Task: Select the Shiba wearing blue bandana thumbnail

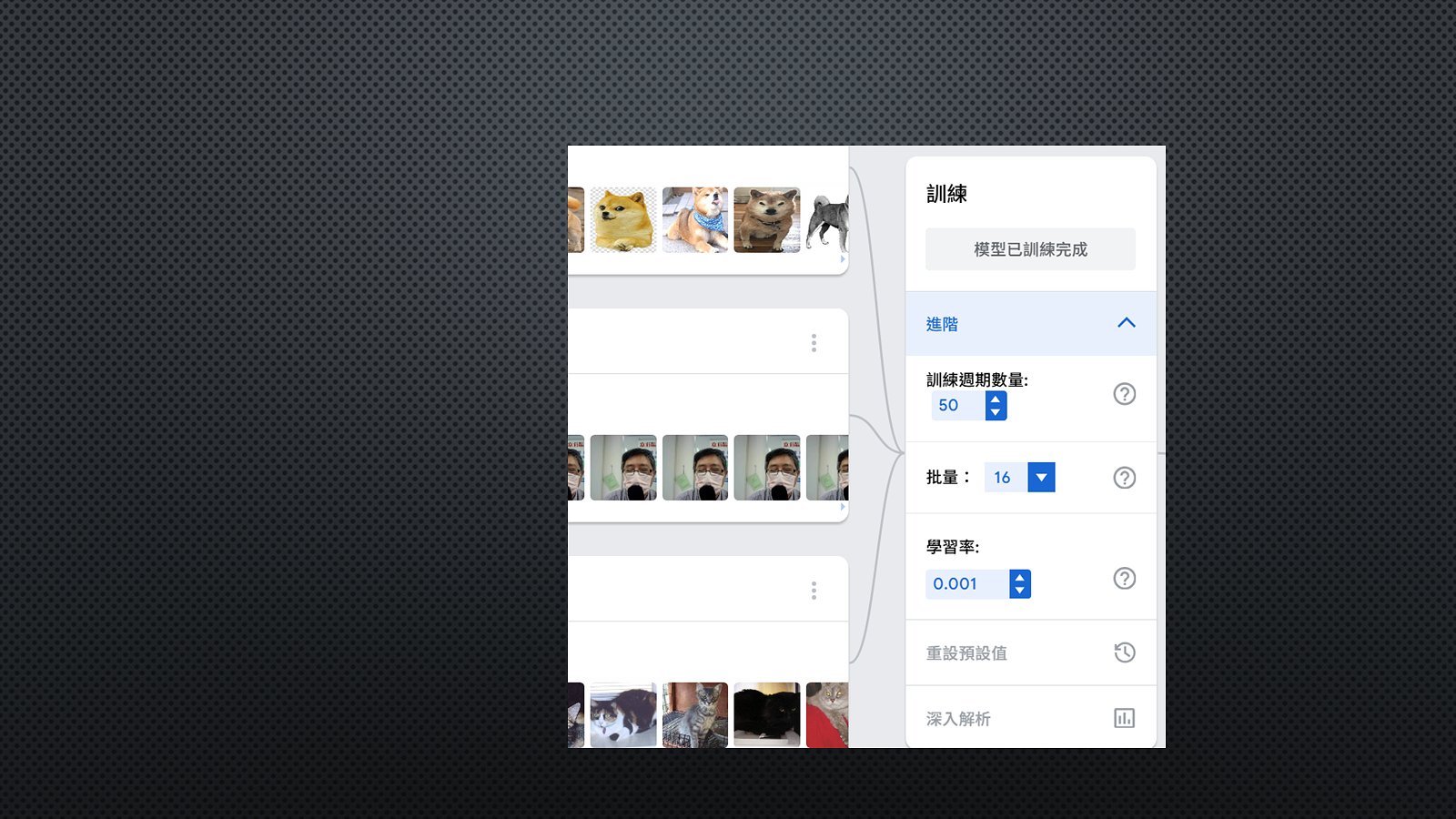Action: click(695, 220)
